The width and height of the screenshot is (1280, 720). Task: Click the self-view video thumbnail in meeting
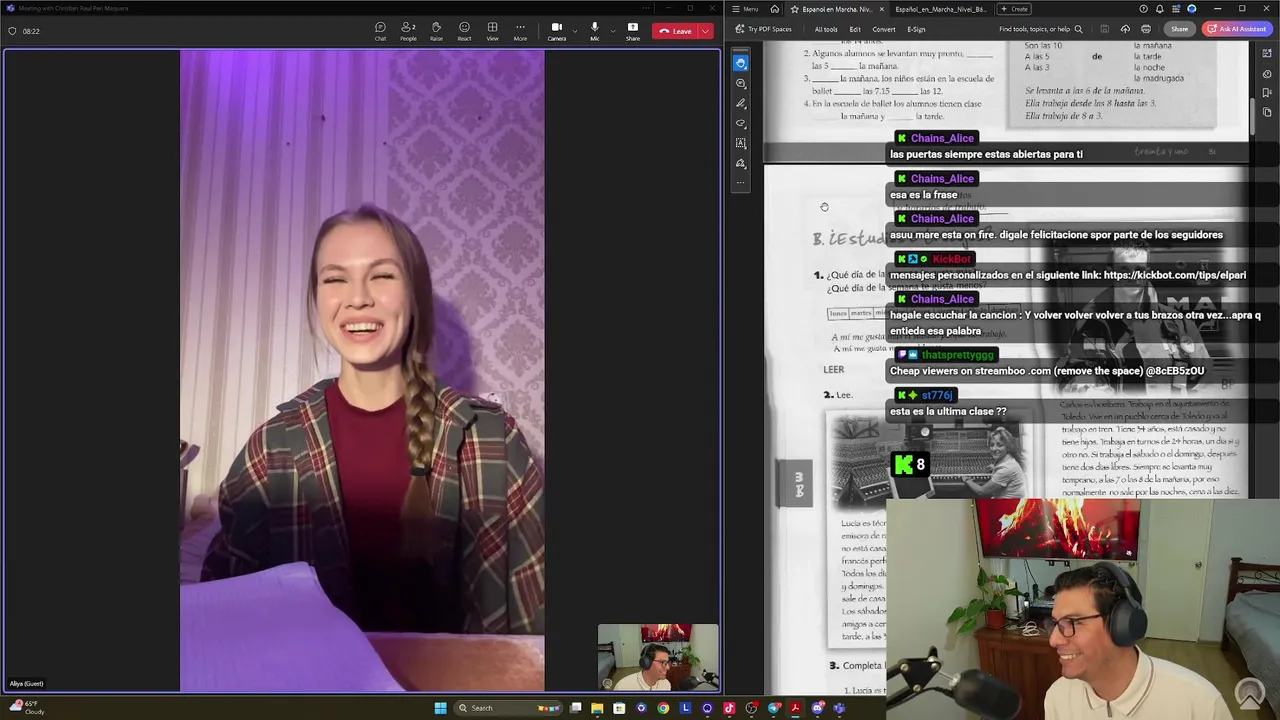click(658, 658)
